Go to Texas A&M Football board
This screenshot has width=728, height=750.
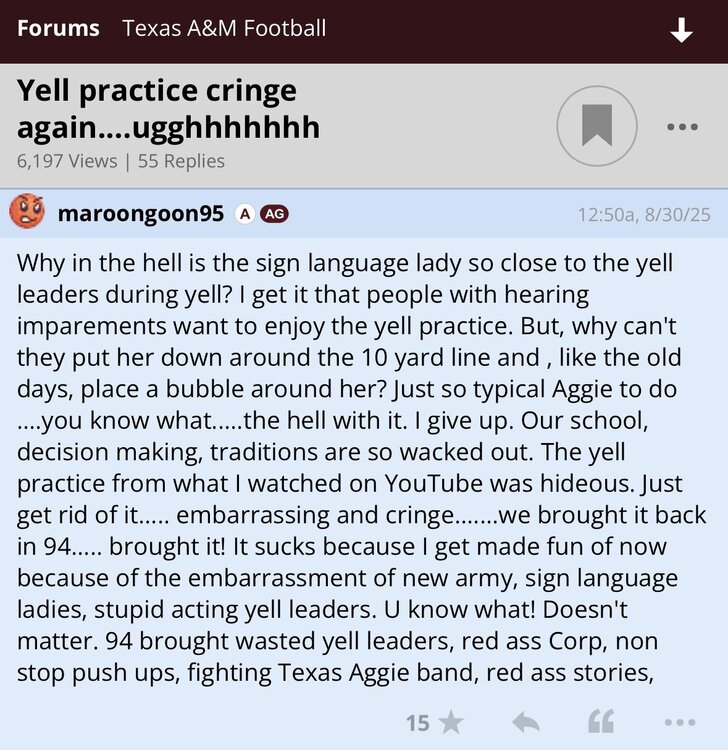tap(224, 28)
